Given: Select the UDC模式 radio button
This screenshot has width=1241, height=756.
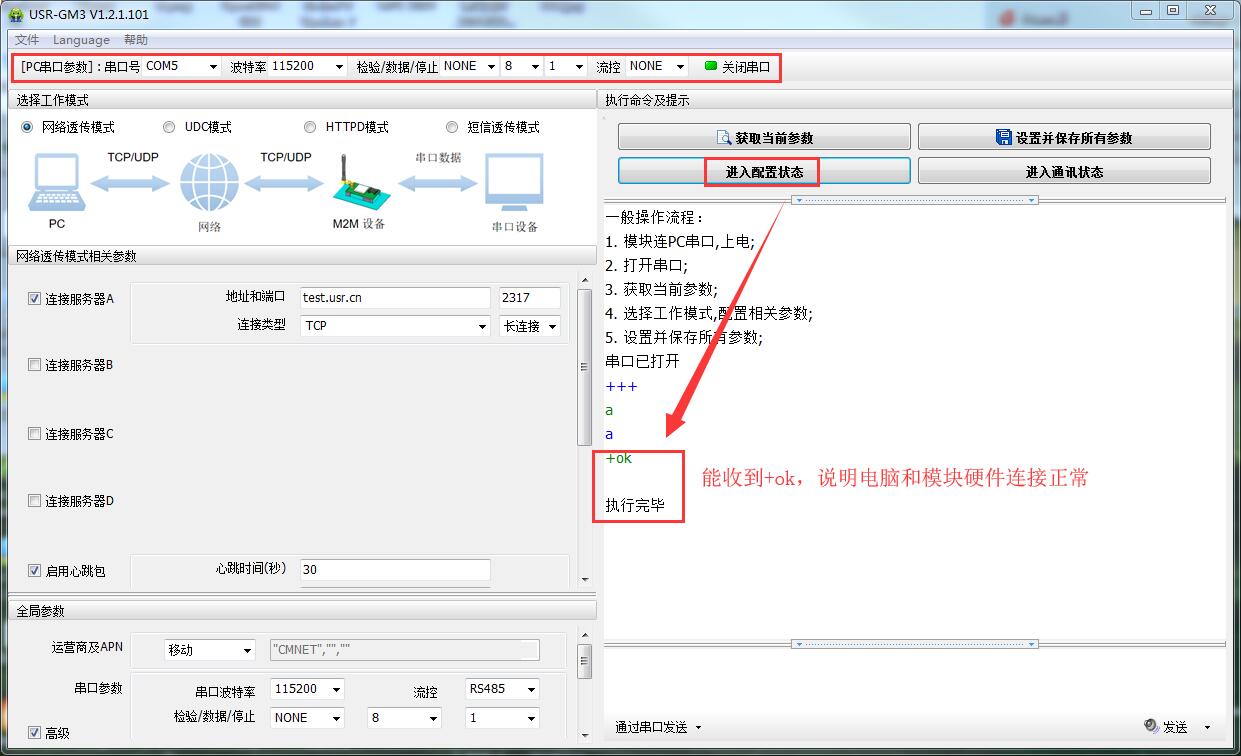Looking at the screenshot, I should pyautogui.click(x=169, y=127).
